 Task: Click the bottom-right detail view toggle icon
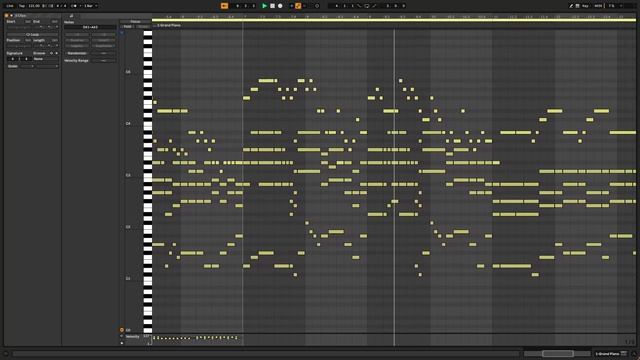(634, 354)
